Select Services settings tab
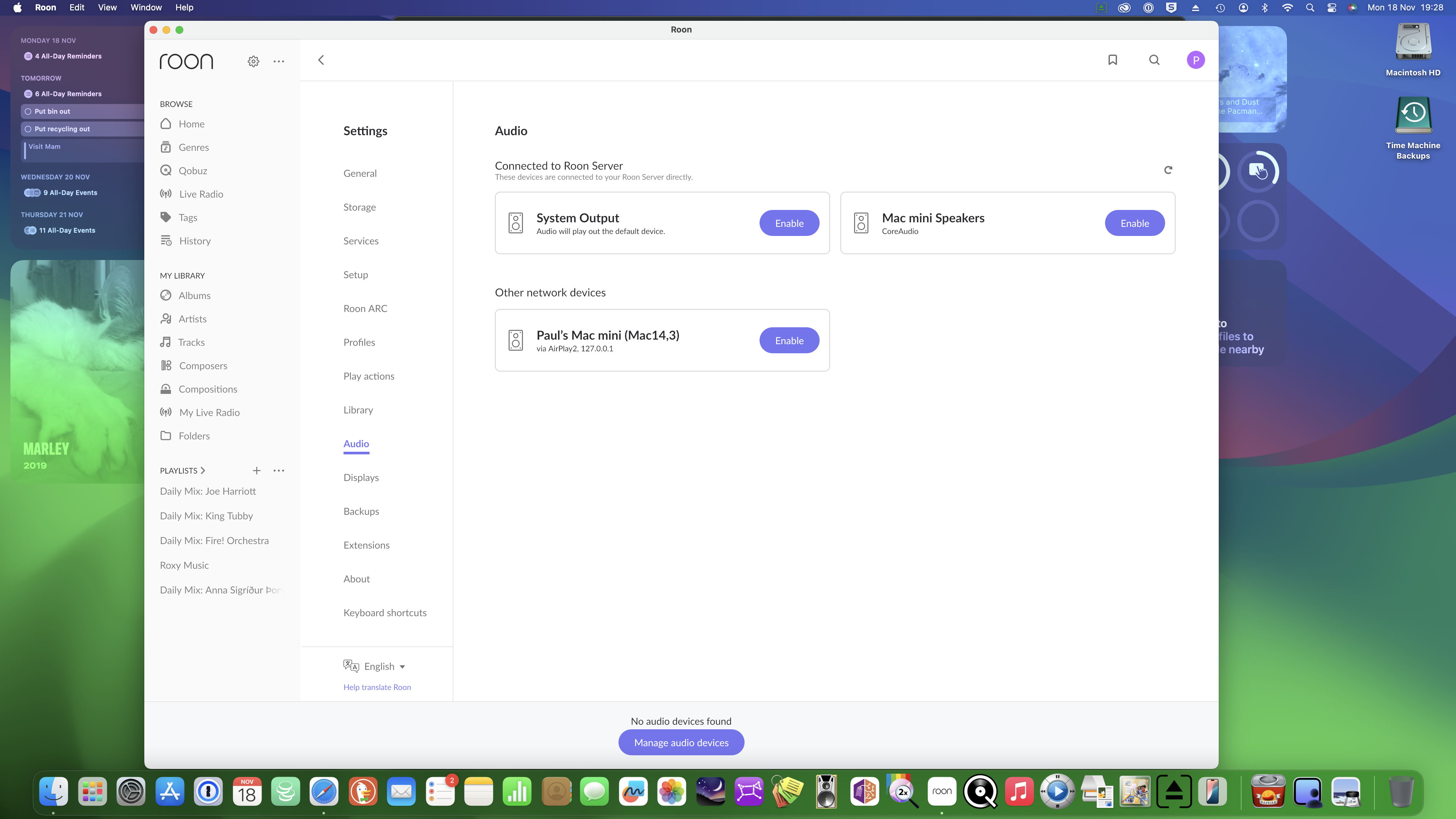 tap(361, 241)
